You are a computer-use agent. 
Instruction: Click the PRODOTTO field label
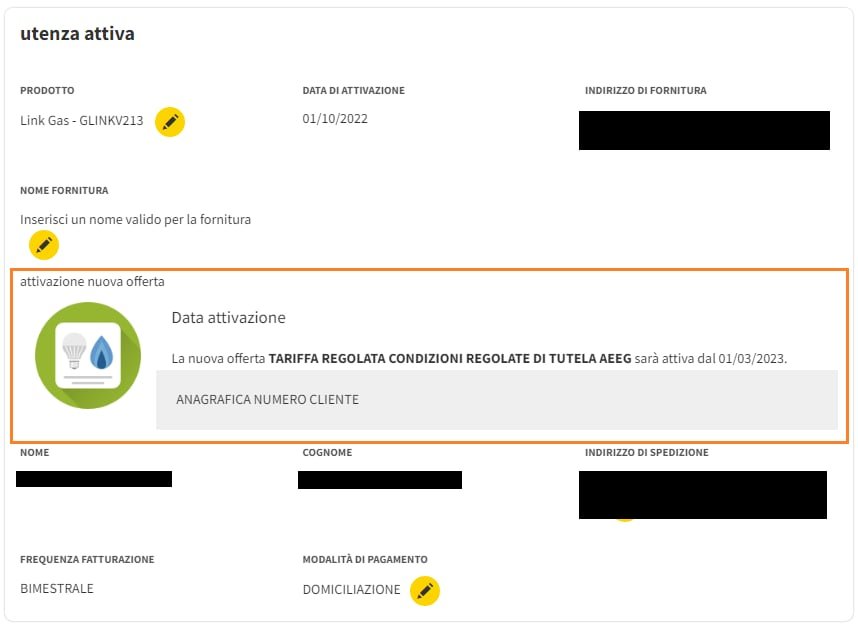tap(47, 91)
